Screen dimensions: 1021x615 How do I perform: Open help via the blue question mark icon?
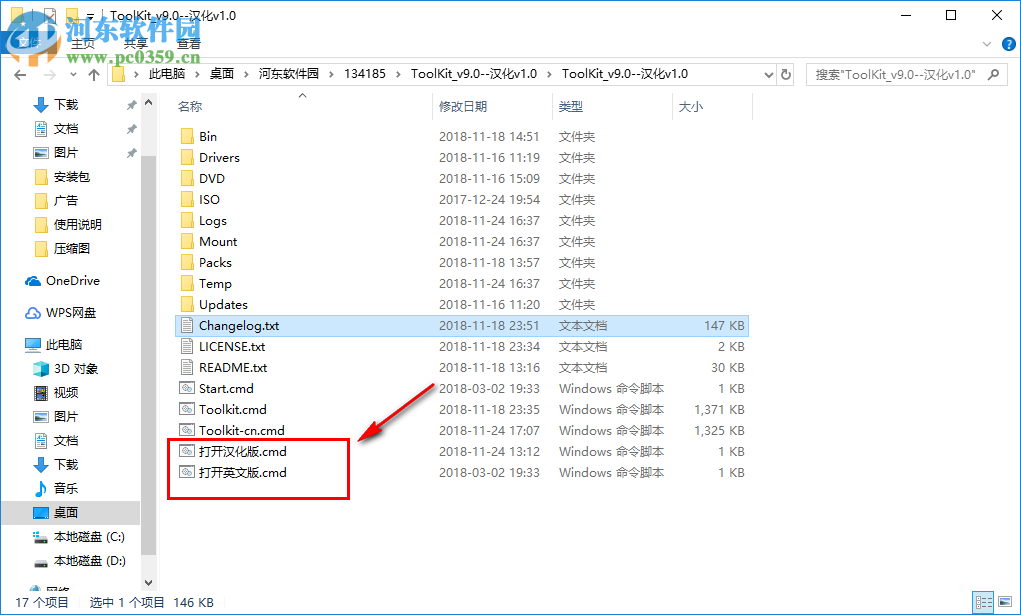pos(1008,43)
